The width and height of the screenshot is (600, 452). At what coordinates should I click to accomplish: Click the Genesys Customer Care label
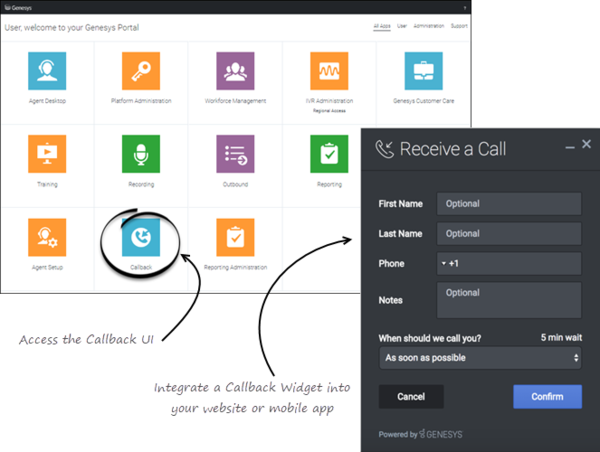tap(424, 101)
